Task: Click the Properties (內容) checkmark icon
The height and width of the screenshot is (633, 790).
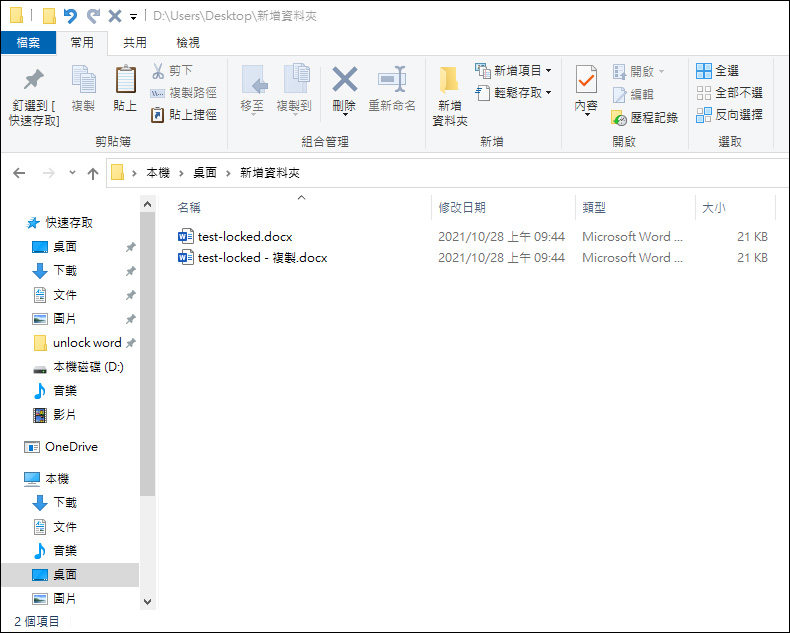Action: 586,80
